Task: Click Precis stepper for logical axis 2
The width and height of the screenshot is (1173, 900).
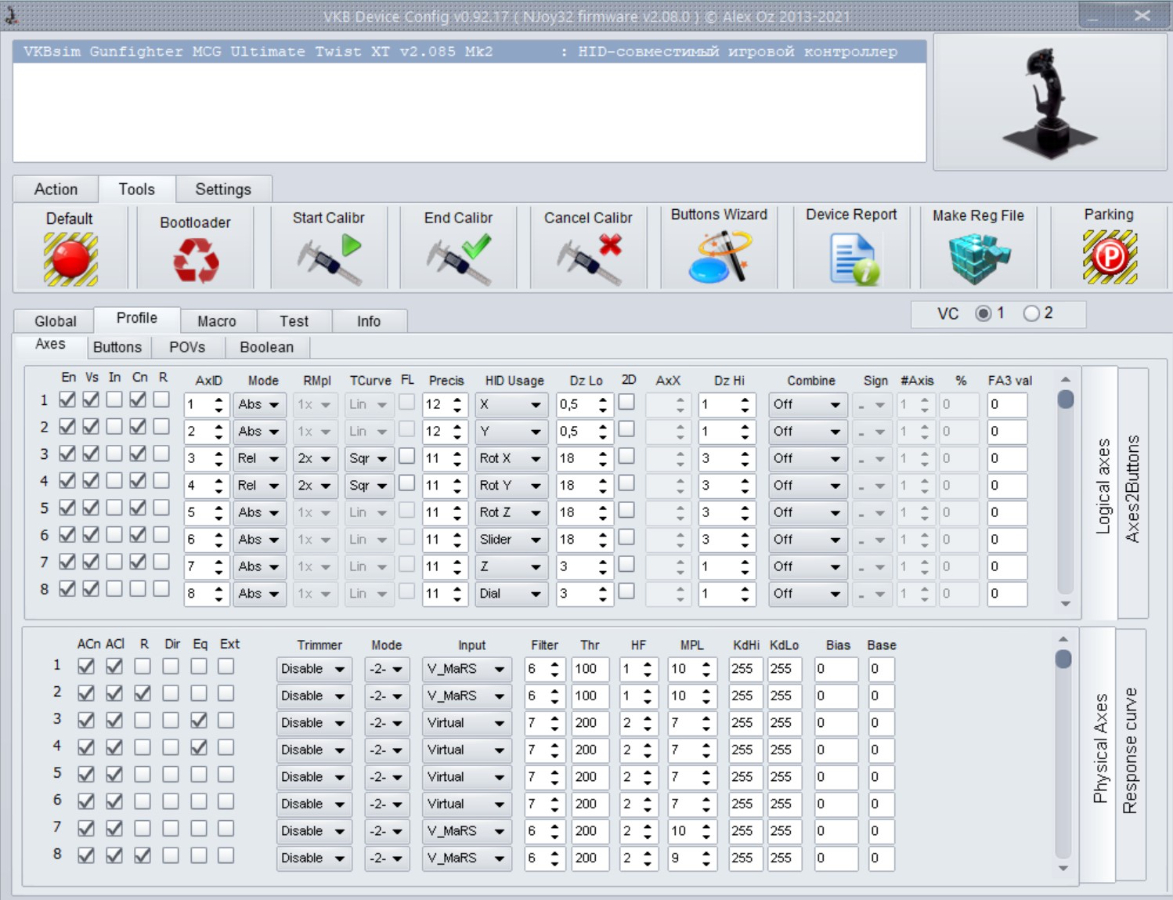Action: 457,432
